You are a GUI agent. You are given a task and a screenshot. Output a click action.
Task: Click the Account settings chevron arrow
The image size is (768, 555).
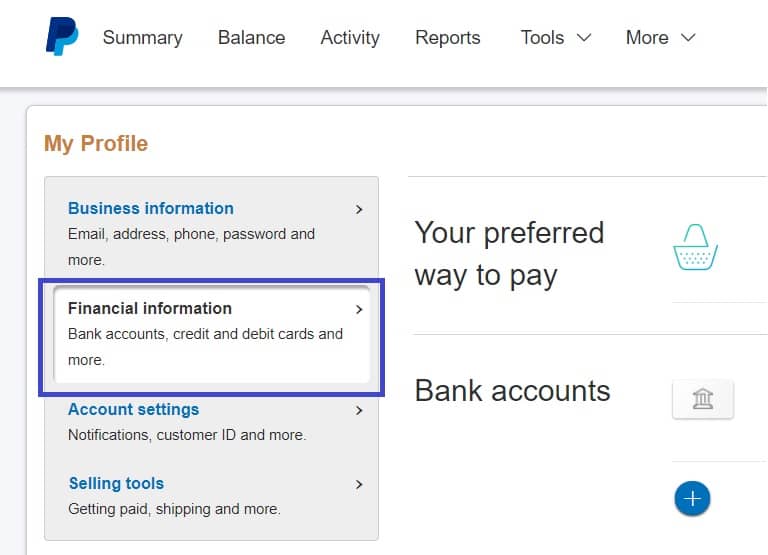pos(359,410)
